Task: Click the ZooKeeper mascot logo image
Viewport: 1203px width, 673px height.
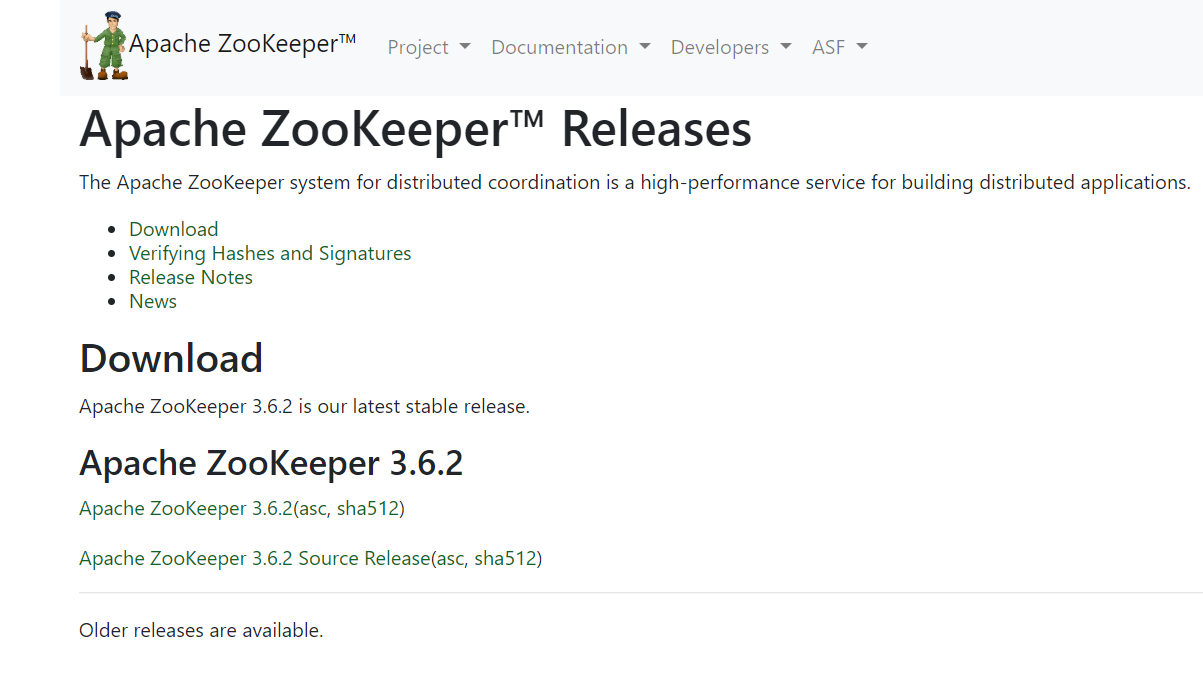Action: [x=104, y=46]
